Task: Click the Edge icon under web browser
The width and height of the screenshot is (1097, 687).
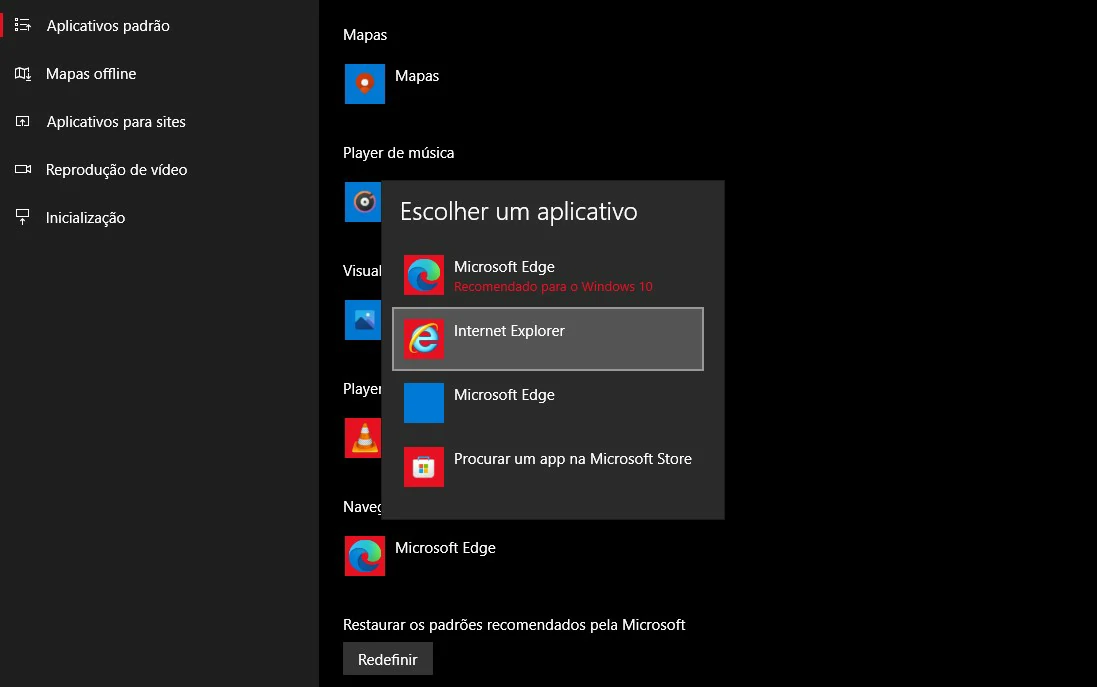Action: [365, 556]
